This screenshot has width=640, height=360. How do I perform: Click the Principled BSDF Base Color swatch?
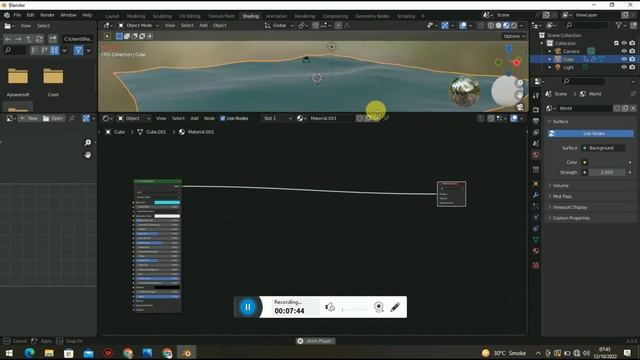pyautogui.click(x=167, y=202)
